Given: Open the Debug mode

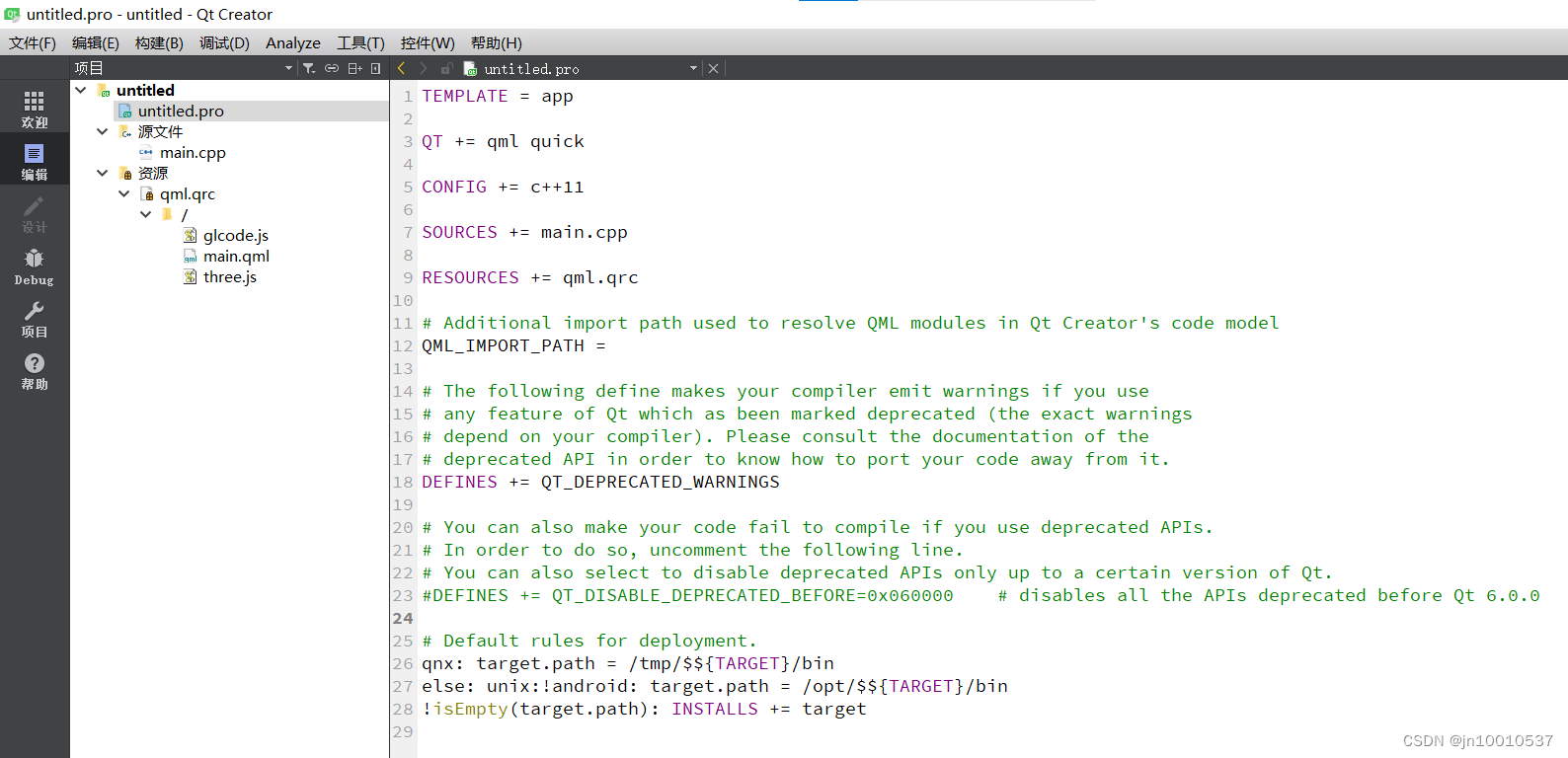Looking at the screenshot, I should [x=35, y=265].
